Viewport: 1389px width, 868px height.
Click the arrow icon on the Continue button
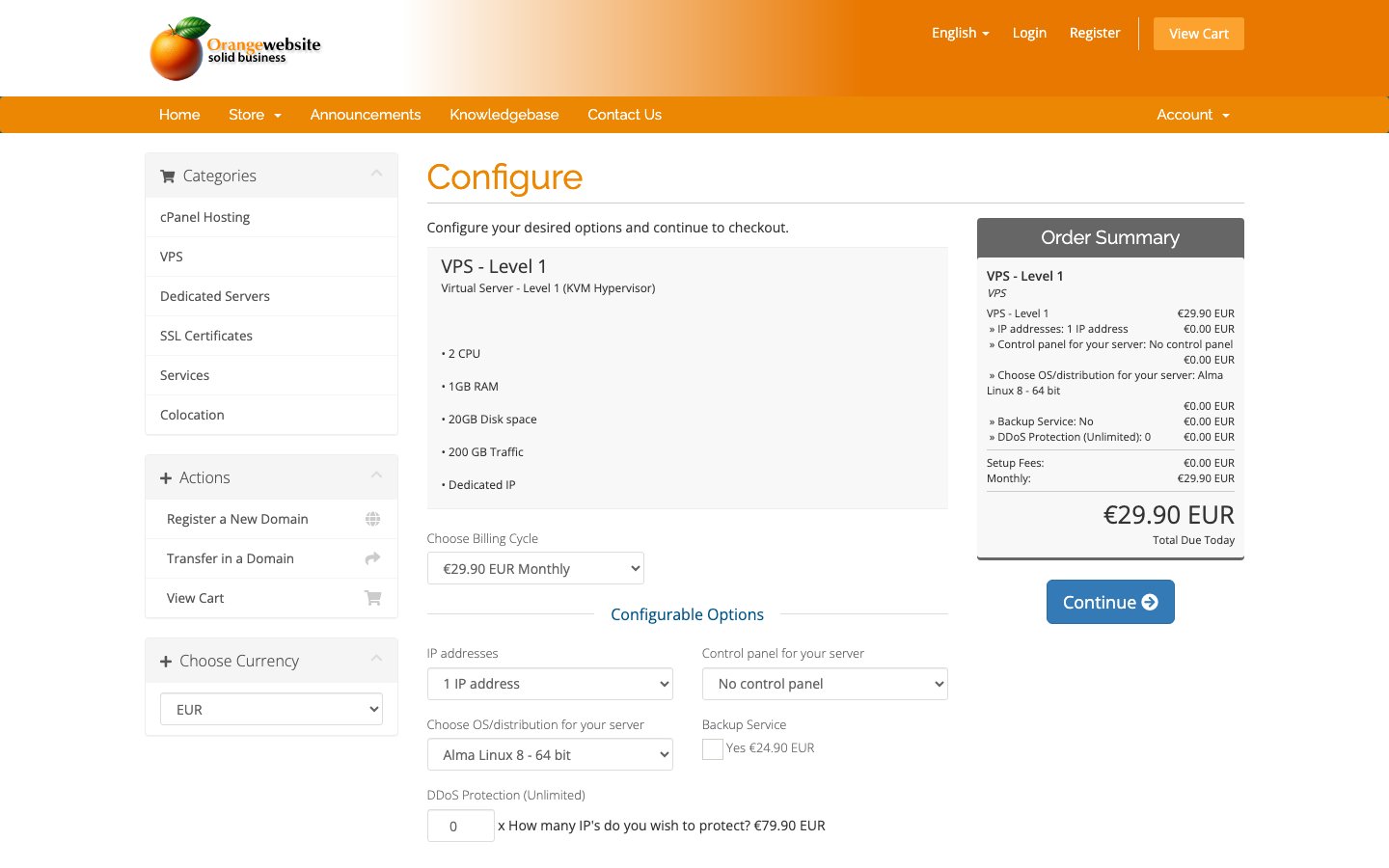pos(1150,602)
